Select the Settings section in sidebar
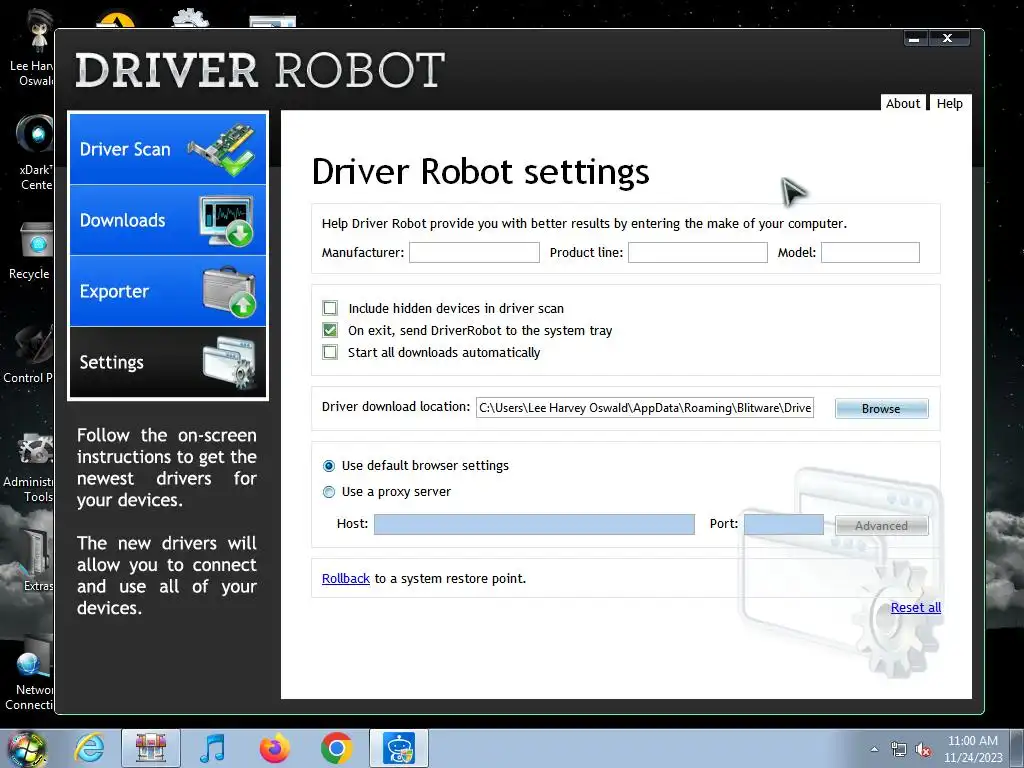Image resolution: width=1024 pixels, height=768 pixels. pyautogui.click(x=168, y=362)
